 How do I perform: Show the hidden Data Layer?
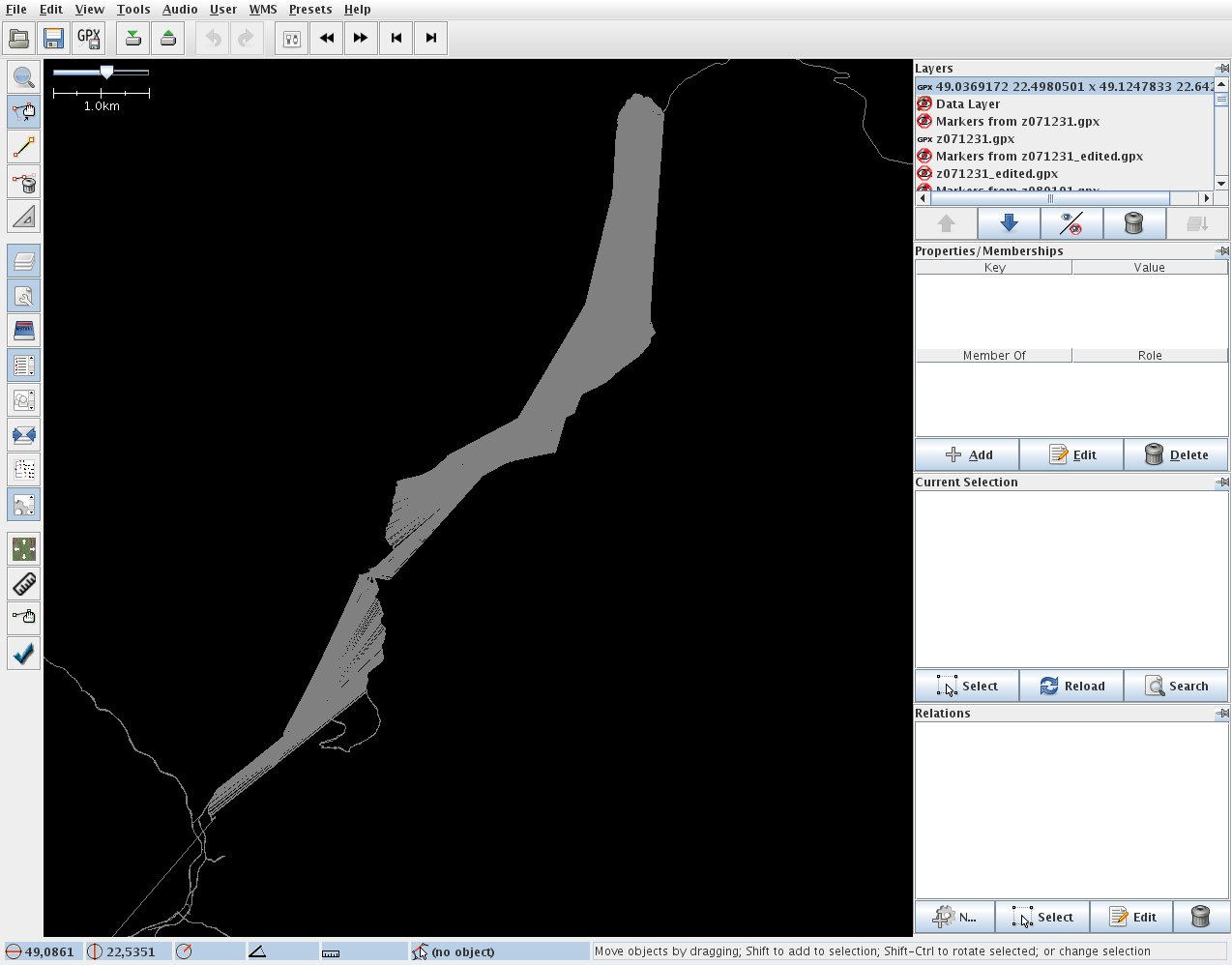point(924,103)
